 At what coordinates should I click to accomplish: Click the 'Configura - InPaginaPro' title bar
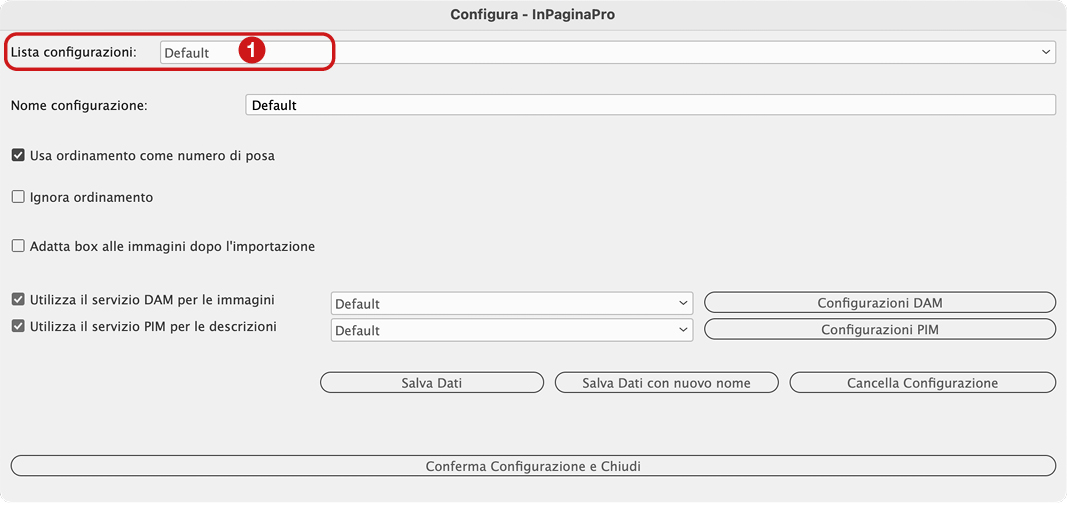pyautogui.click(x=533, y=14)
